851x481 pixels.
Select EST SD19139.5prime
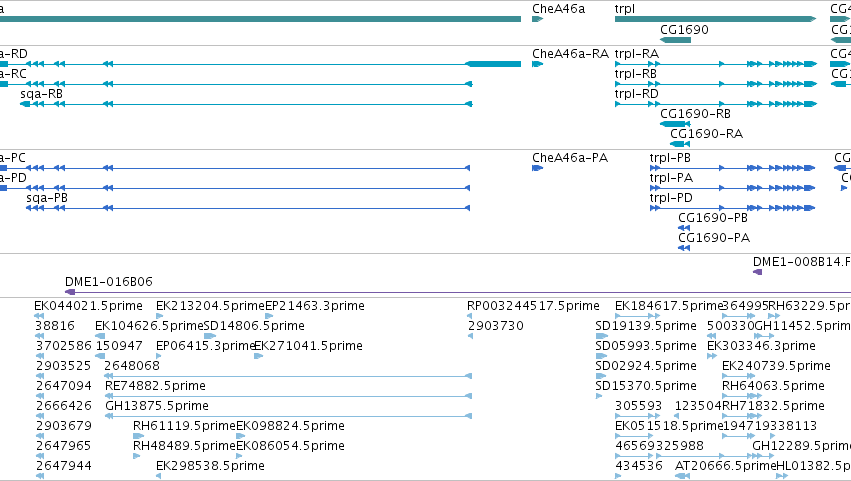pyautogui.click(x=646, y=326)
